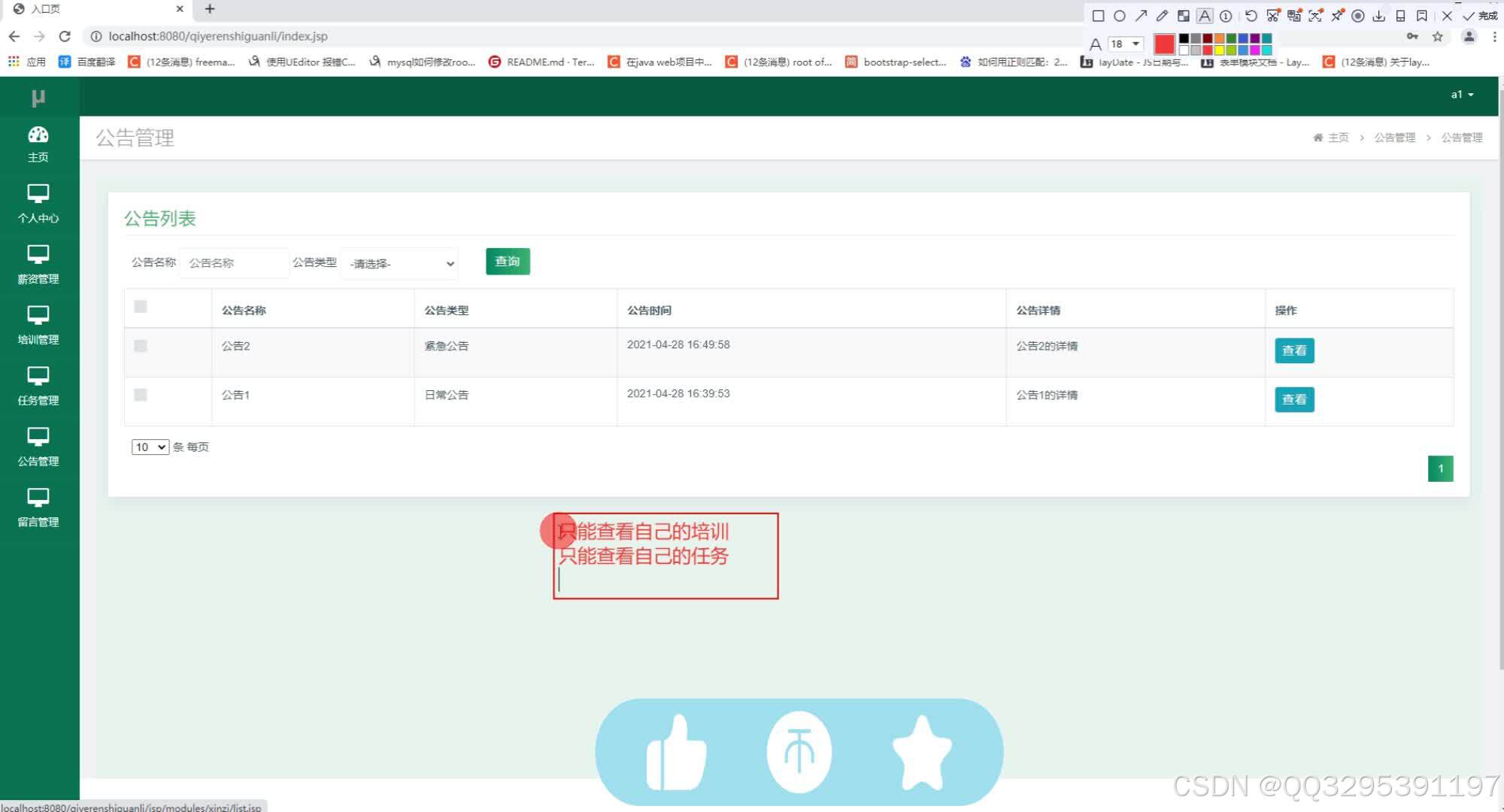Expand the a1 user menu
Screen dimensions: 1504x812
(1462, 95)
